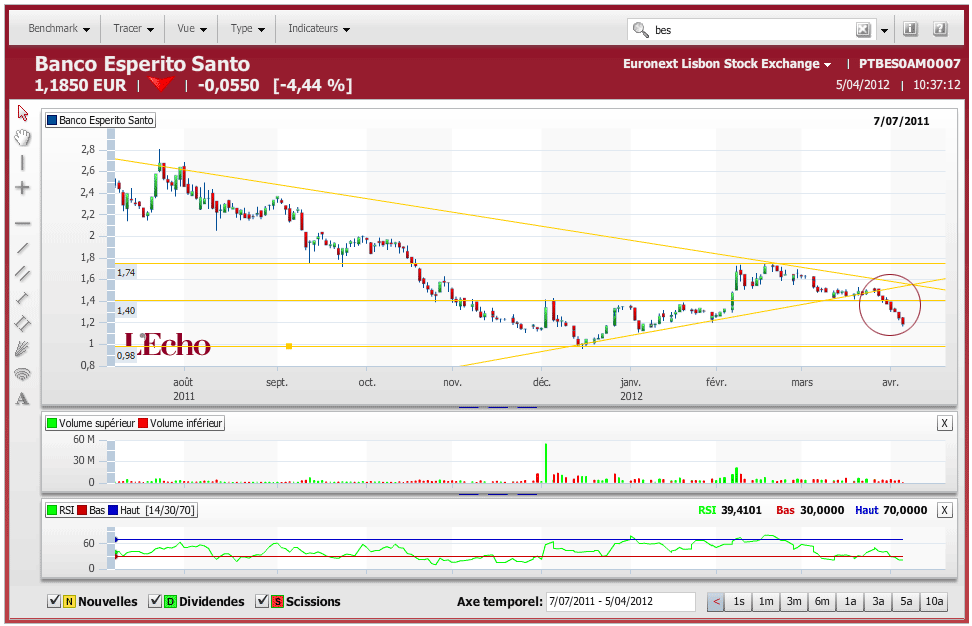Select the crosshair plus tool

[x=22, y=188]
